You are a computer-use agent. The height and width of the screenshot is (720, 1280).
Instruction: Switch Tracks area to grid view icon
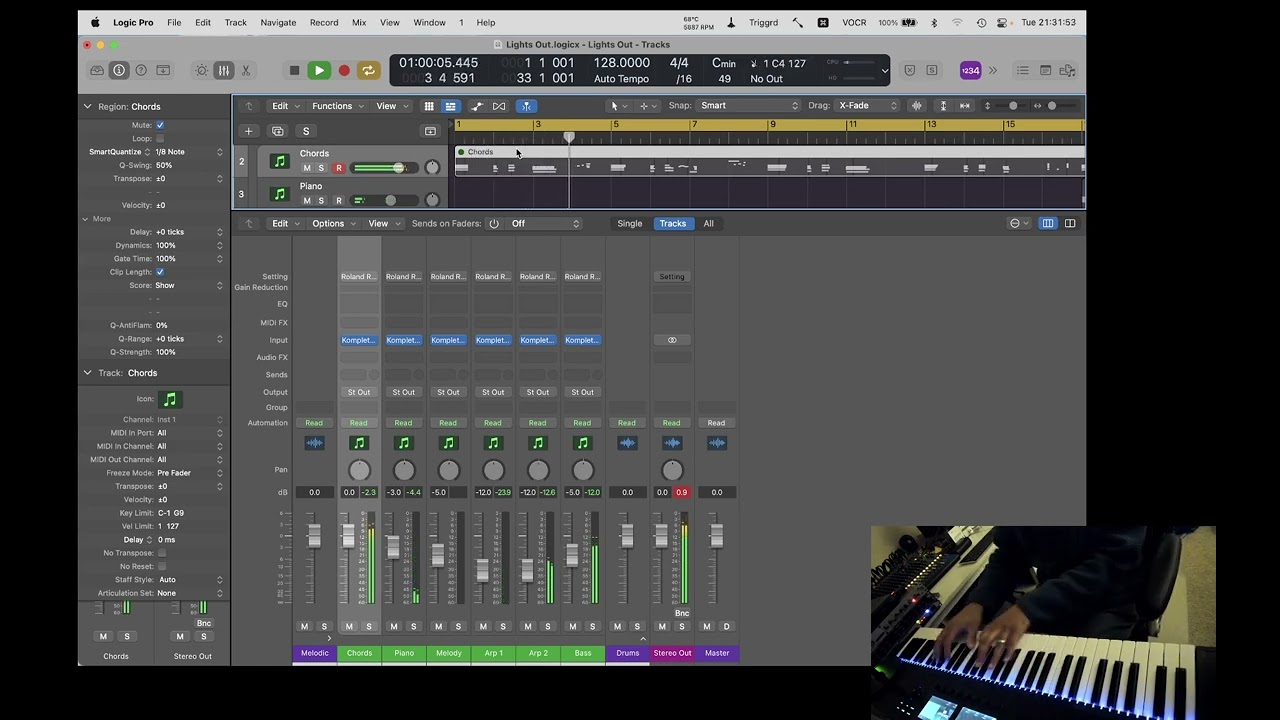coord(429,106)
